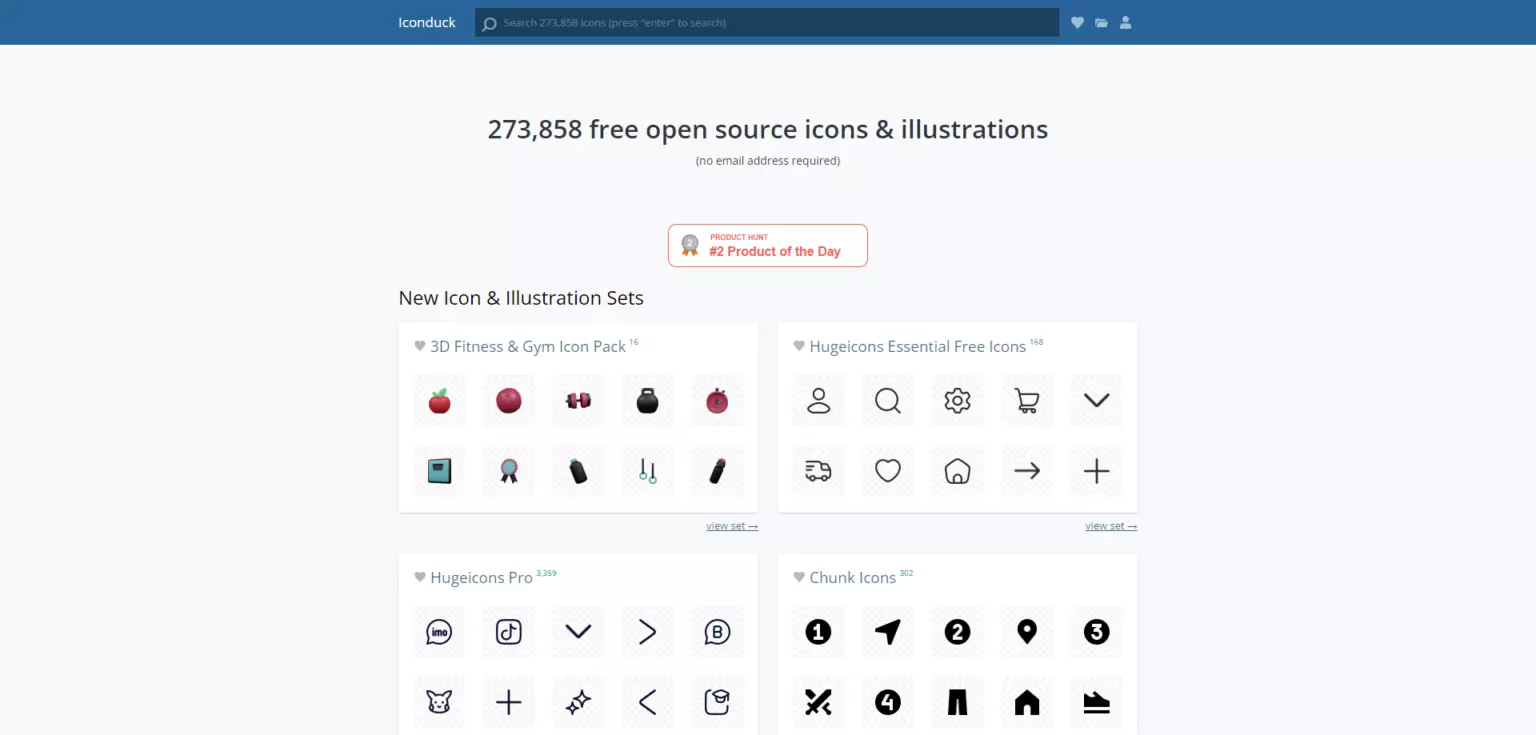Open 3D Fitness & Gym Icon Pack title
The height and width of the screenshot is (735, 1536).
pos(528,346)
